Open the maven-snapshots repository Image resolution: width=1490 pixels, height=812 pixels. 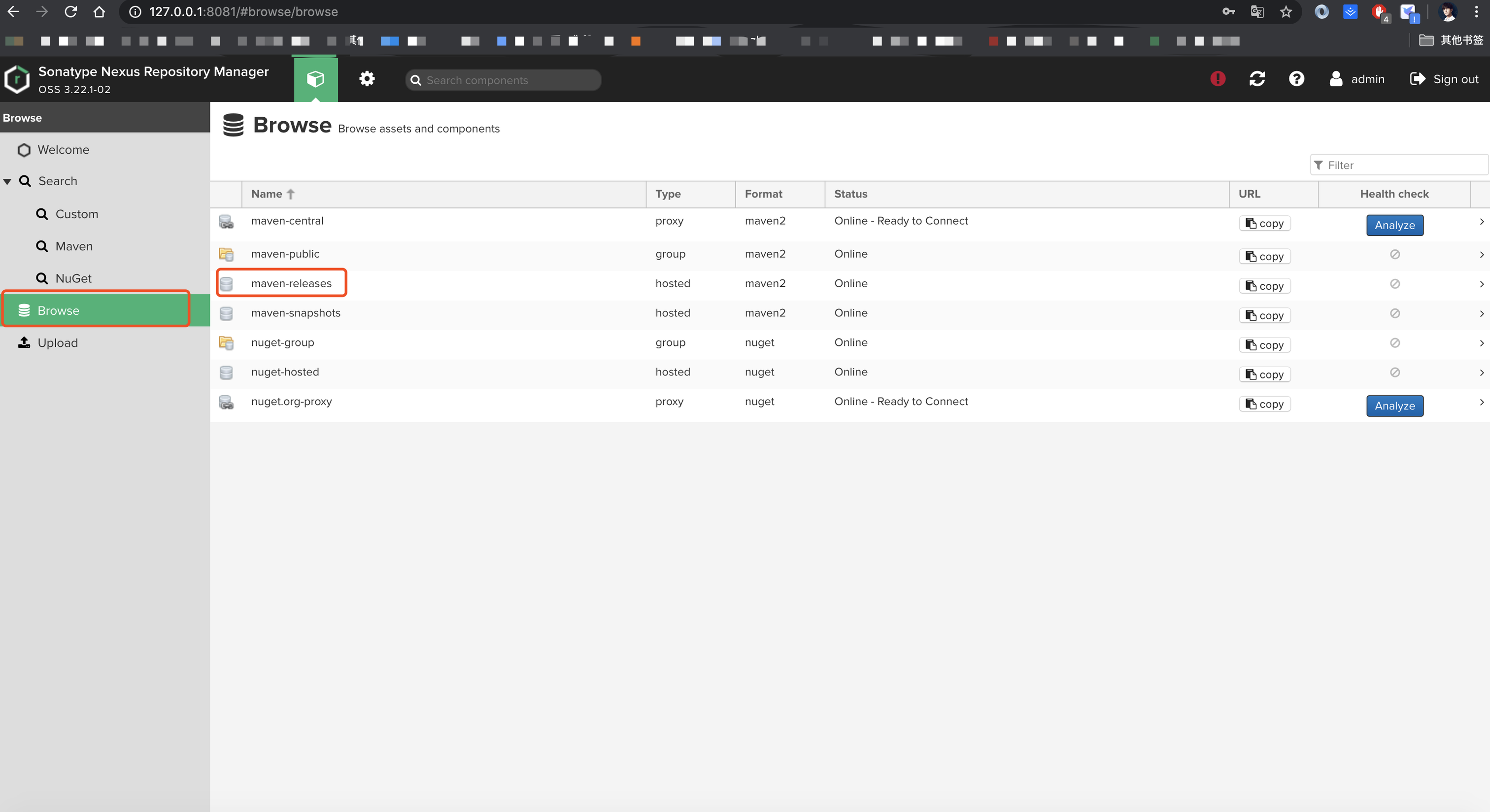296,313
